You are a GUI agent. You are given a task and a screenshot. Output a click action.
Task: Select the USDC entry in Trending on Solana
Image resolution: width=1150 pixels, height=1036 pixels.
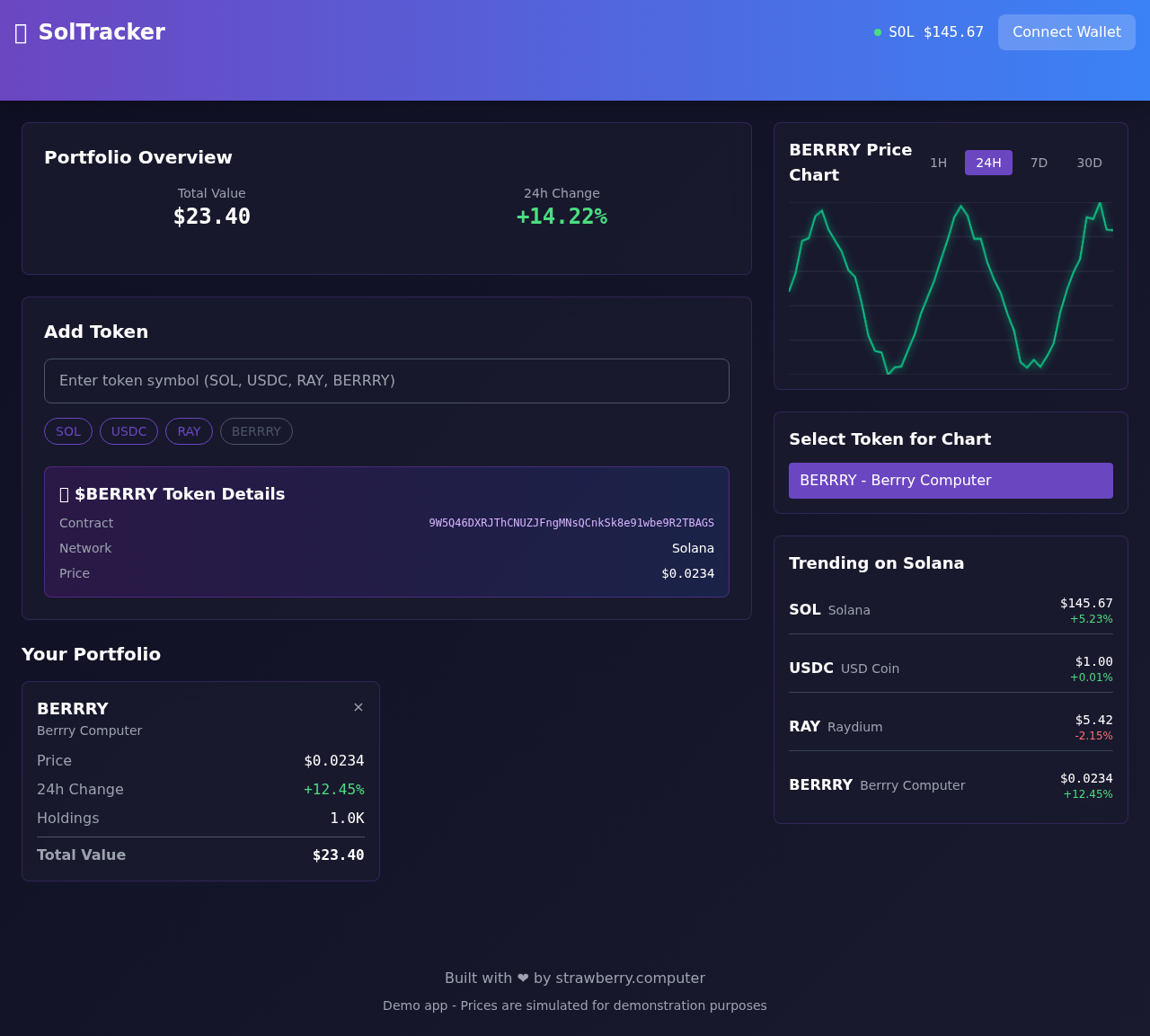(951, 669)
